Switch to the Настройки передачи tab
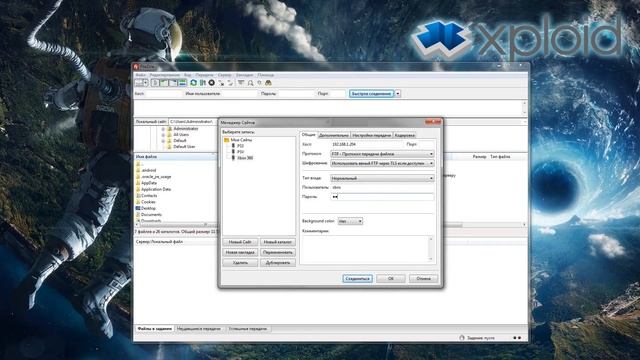Screen dimensions: 640x360 (371, 135)
